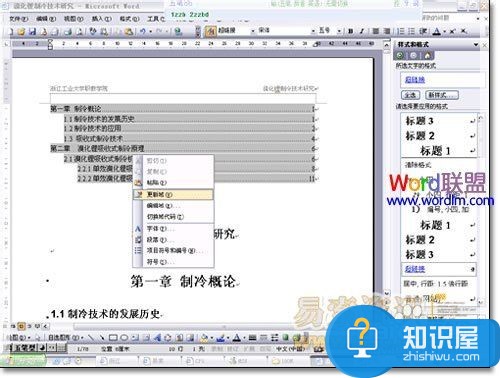
Task: Click task pane Home icon
Action: point(427,55)
